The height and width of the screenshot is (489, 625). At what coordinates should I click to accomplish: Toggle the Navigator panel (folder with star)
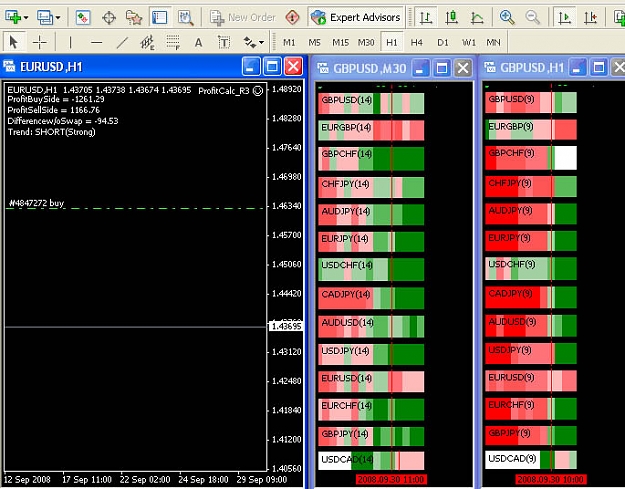(134, 17)
